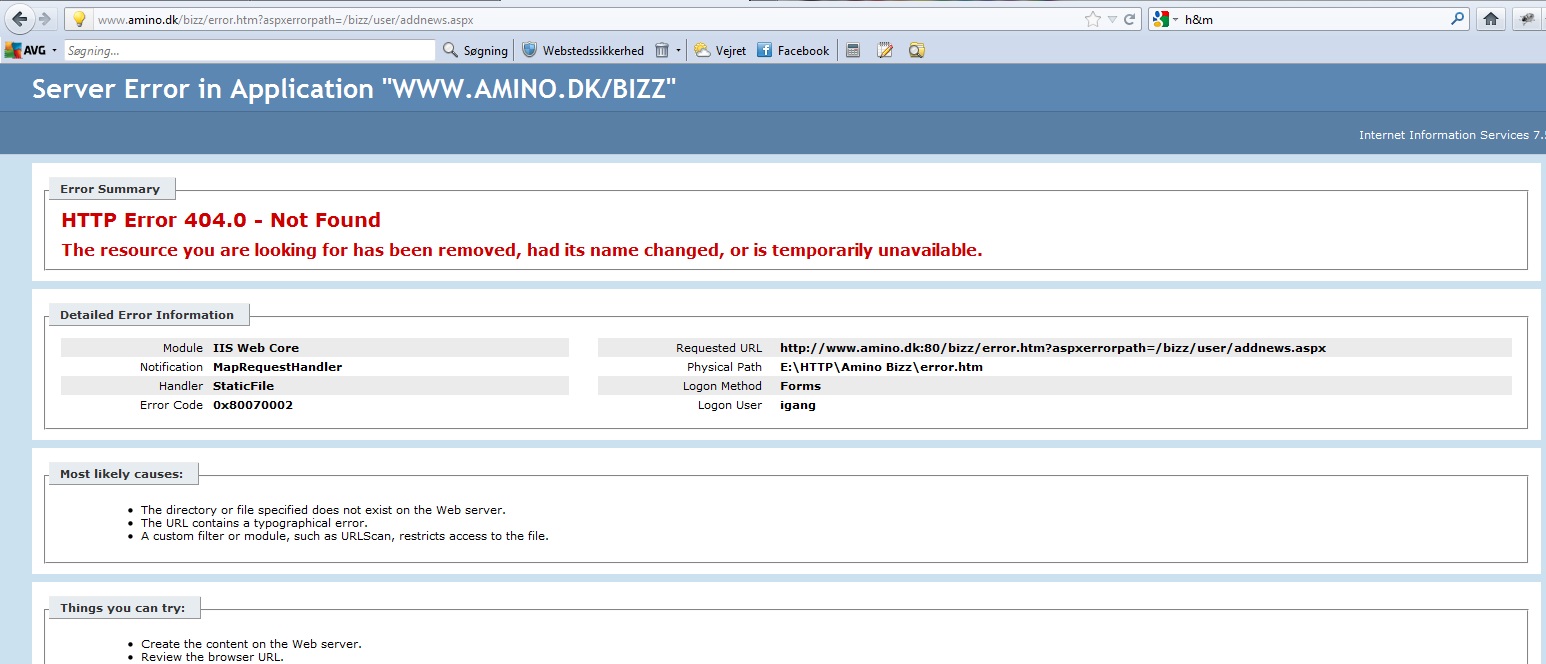
Task: Go to the browser home page icon
Action: pyautogui.click(x=1490, y=19)
